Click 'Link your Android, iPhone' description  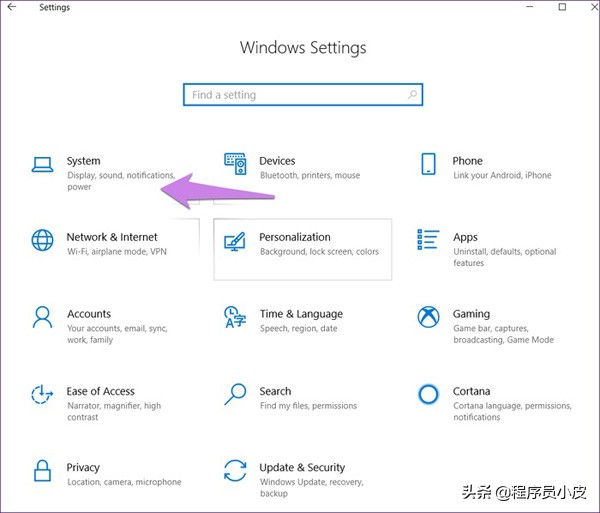pos(502,175)
